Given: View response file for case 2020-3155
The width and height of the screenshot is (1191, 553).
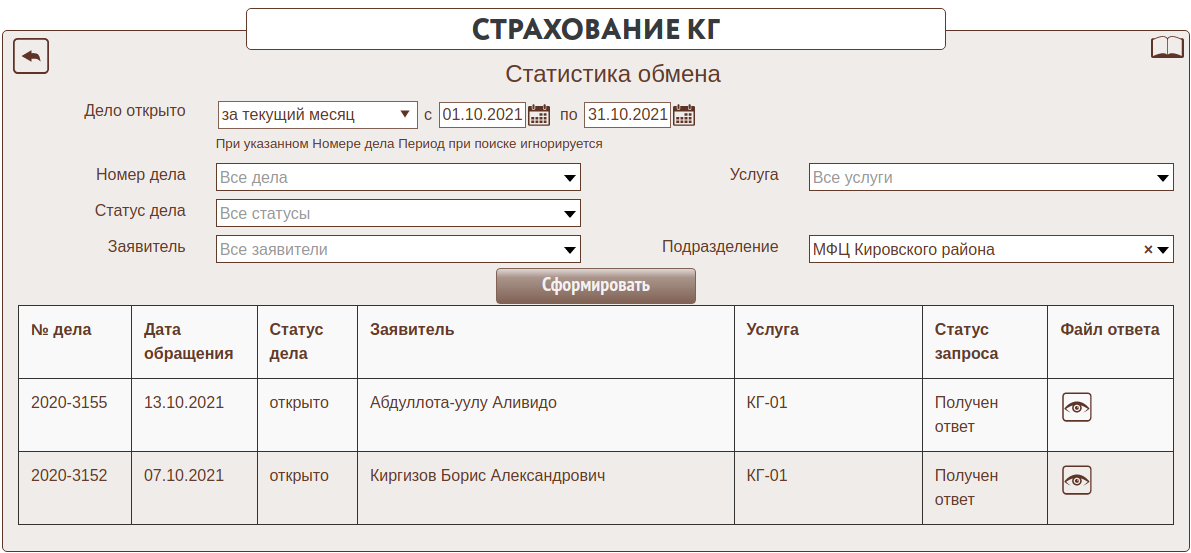Looking at the screenshot, I should pyautogui.click(x=1076, y=407).
